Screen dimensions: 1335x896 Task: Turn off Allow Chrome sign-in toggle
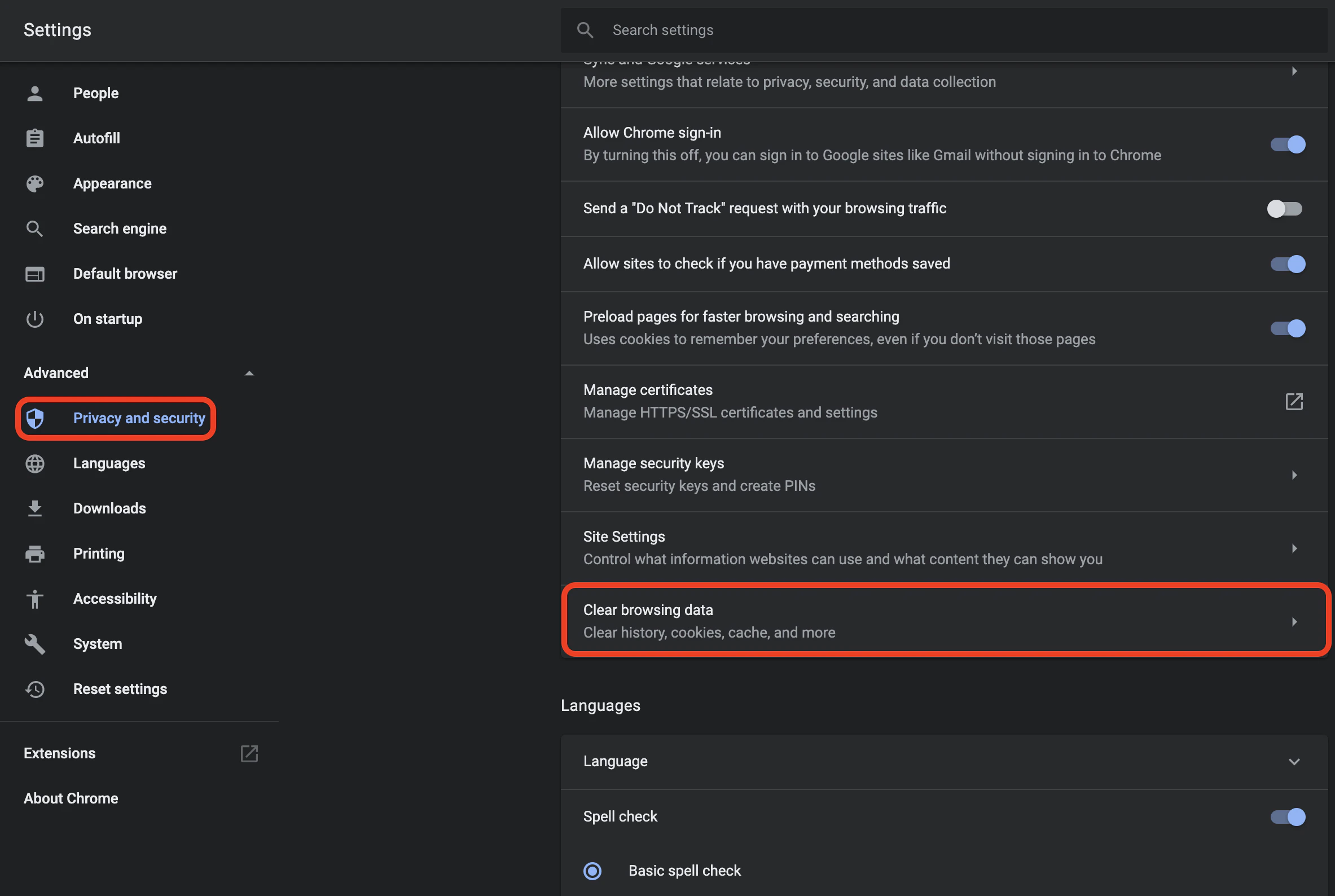click(1288, 144)
